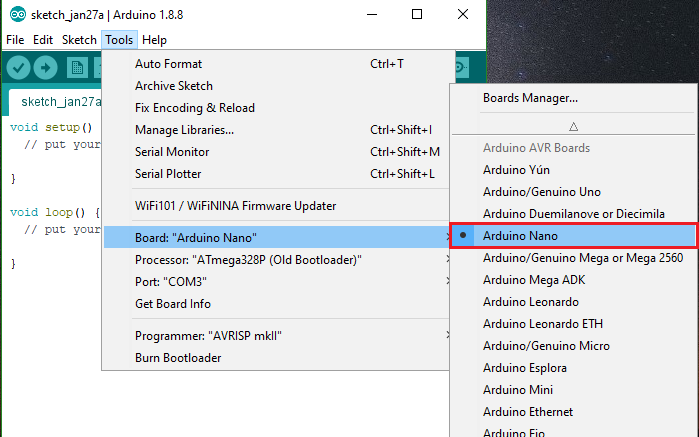Click the void loop() code line
The width and height of the screenshot is (699, 437).
[55, 212]
